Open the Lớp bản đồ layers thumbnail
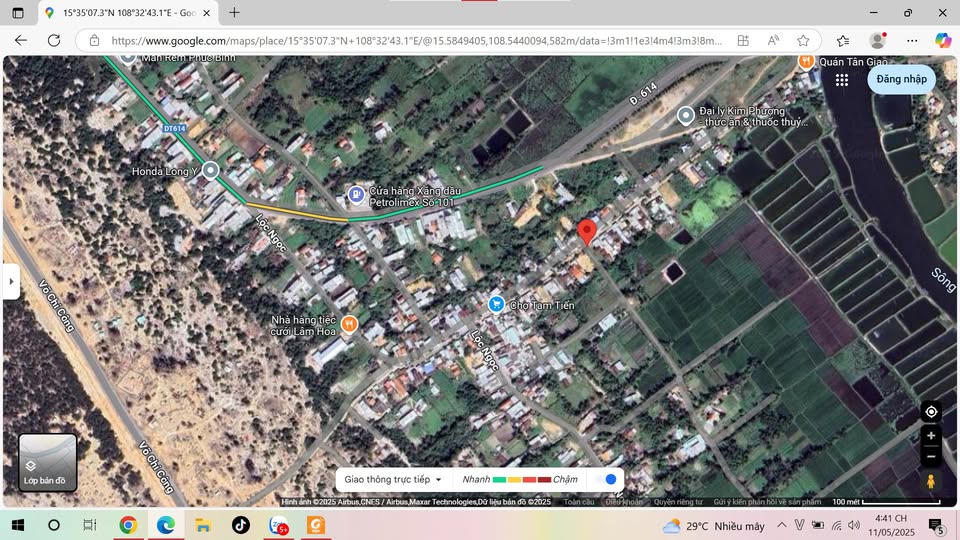This screenshot has height=540, width=960. point(47,462)
